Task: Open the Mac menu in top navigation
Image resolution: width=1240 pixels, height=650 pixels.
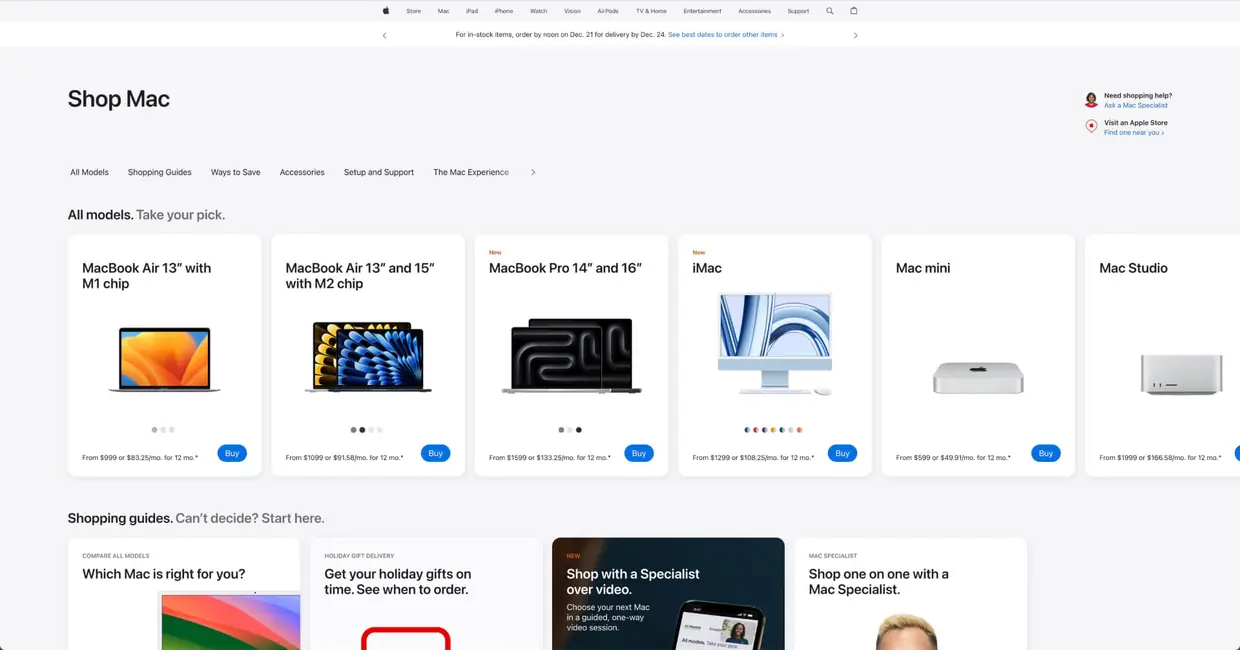Action: coord(443,11)
